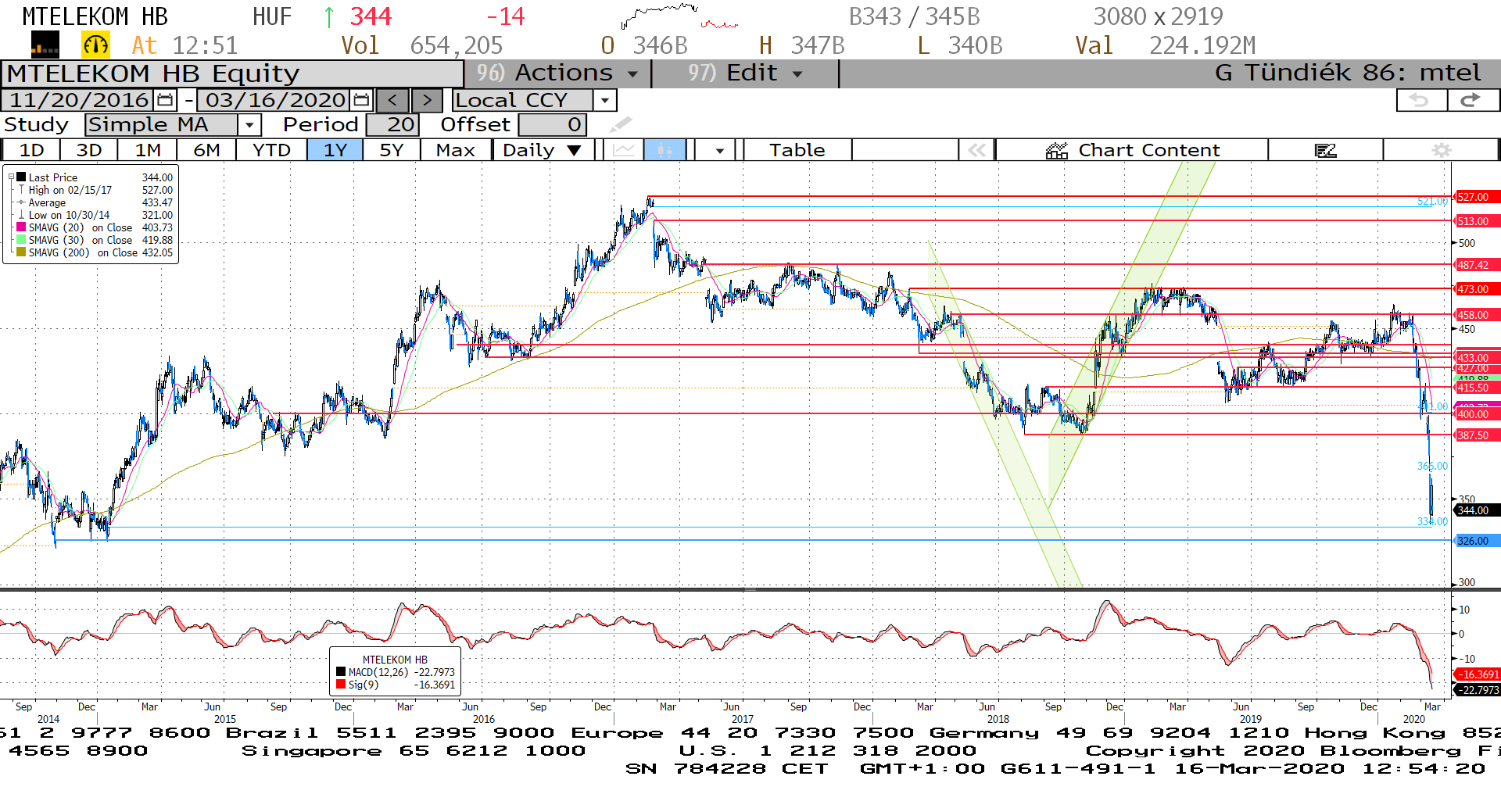Click the 513.00 red price level label
The image size is (1501, 812).
1476,221
